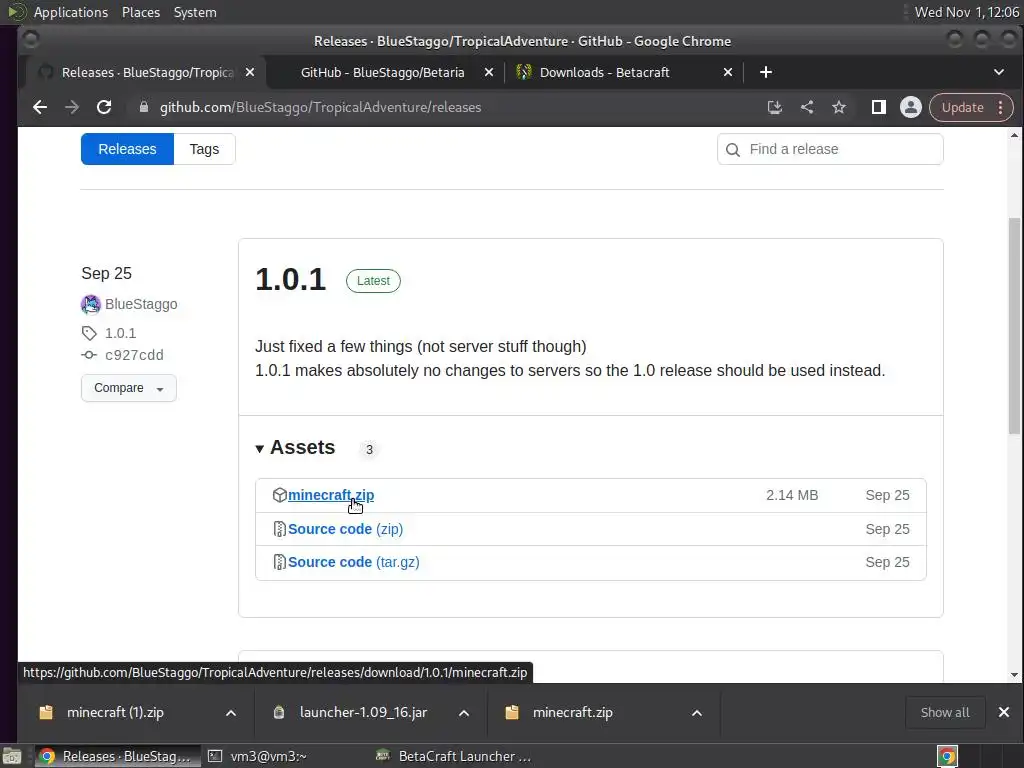This screenshot has height=768, width=1024.
Task: Switch to the Downloads Betacraft tab
Action: pos(604,72)
